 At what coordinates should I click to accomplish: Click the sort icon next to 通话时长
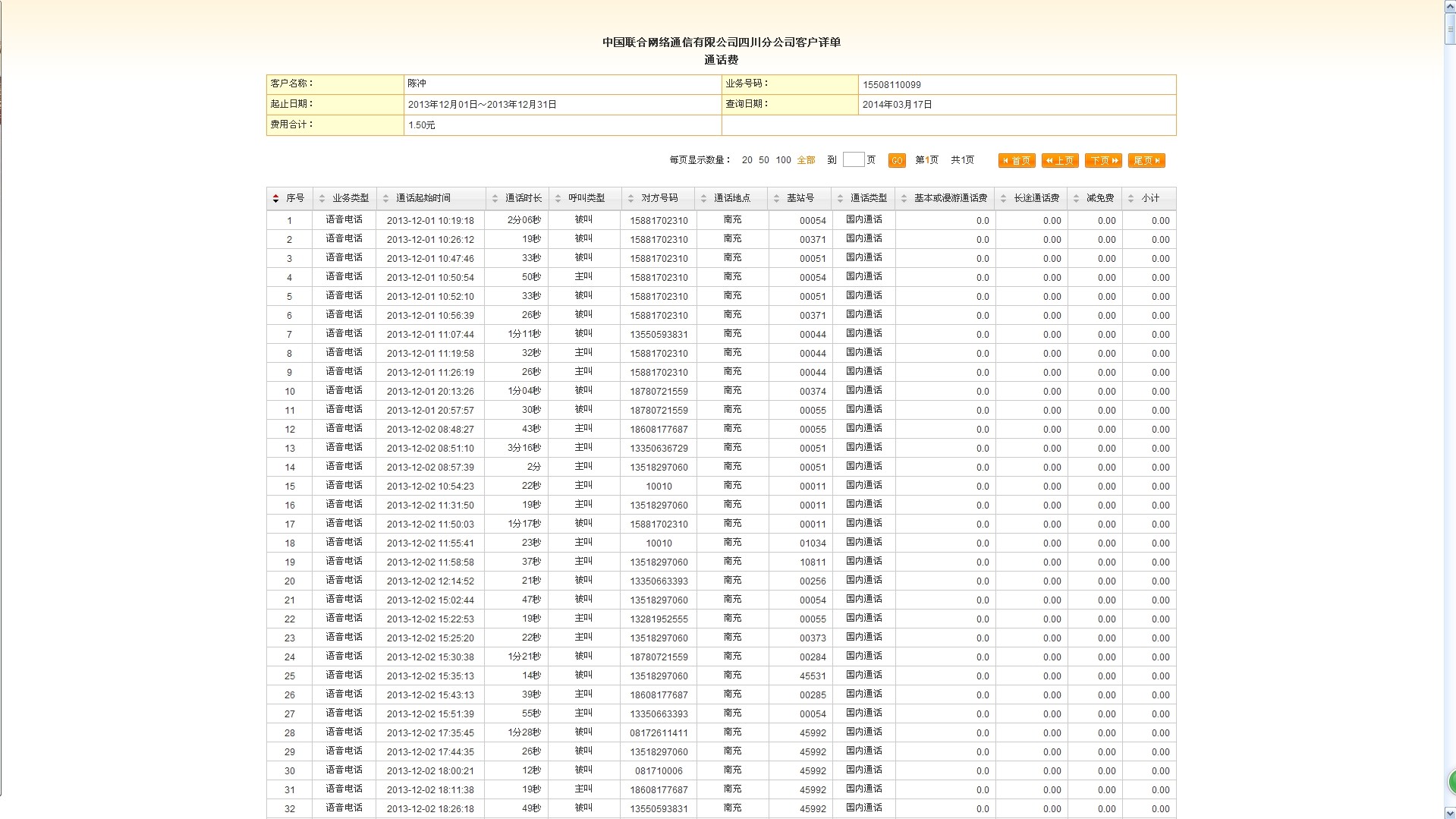495,199
